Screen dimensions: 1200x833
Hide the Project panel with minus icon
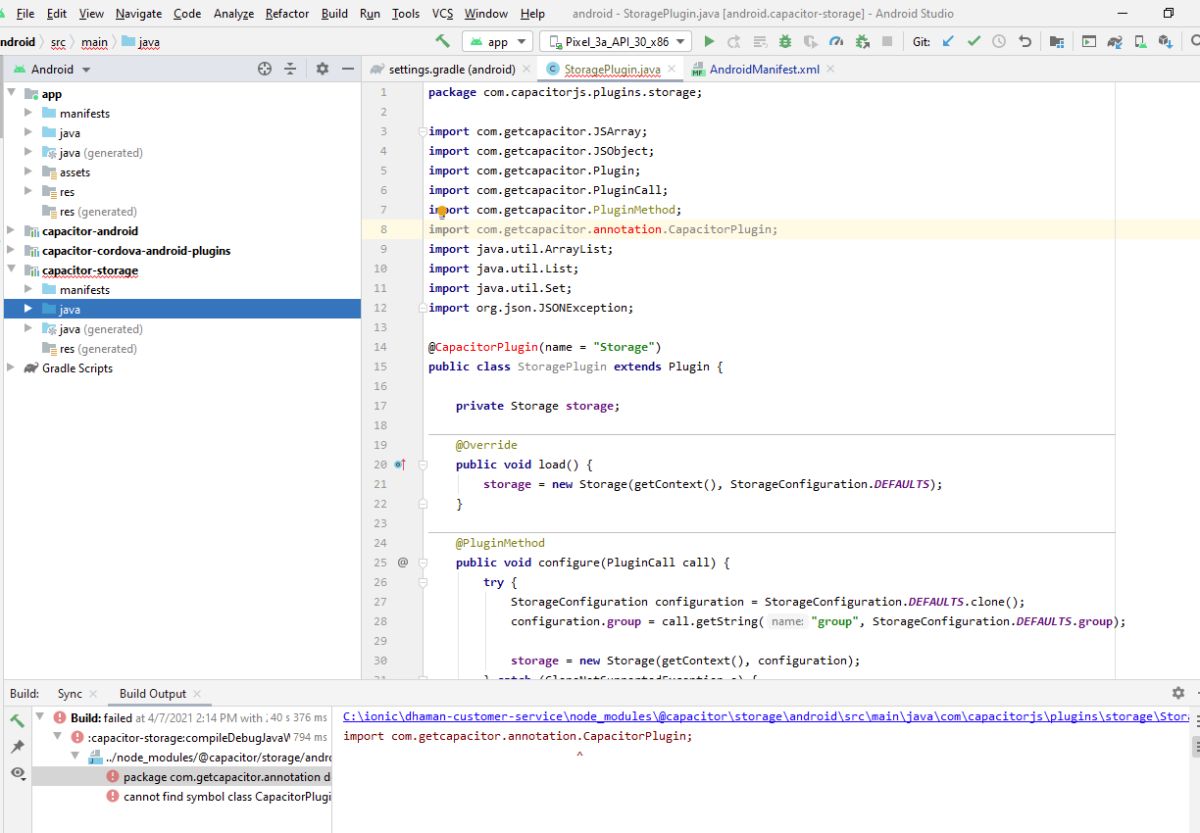click(347, 69)
